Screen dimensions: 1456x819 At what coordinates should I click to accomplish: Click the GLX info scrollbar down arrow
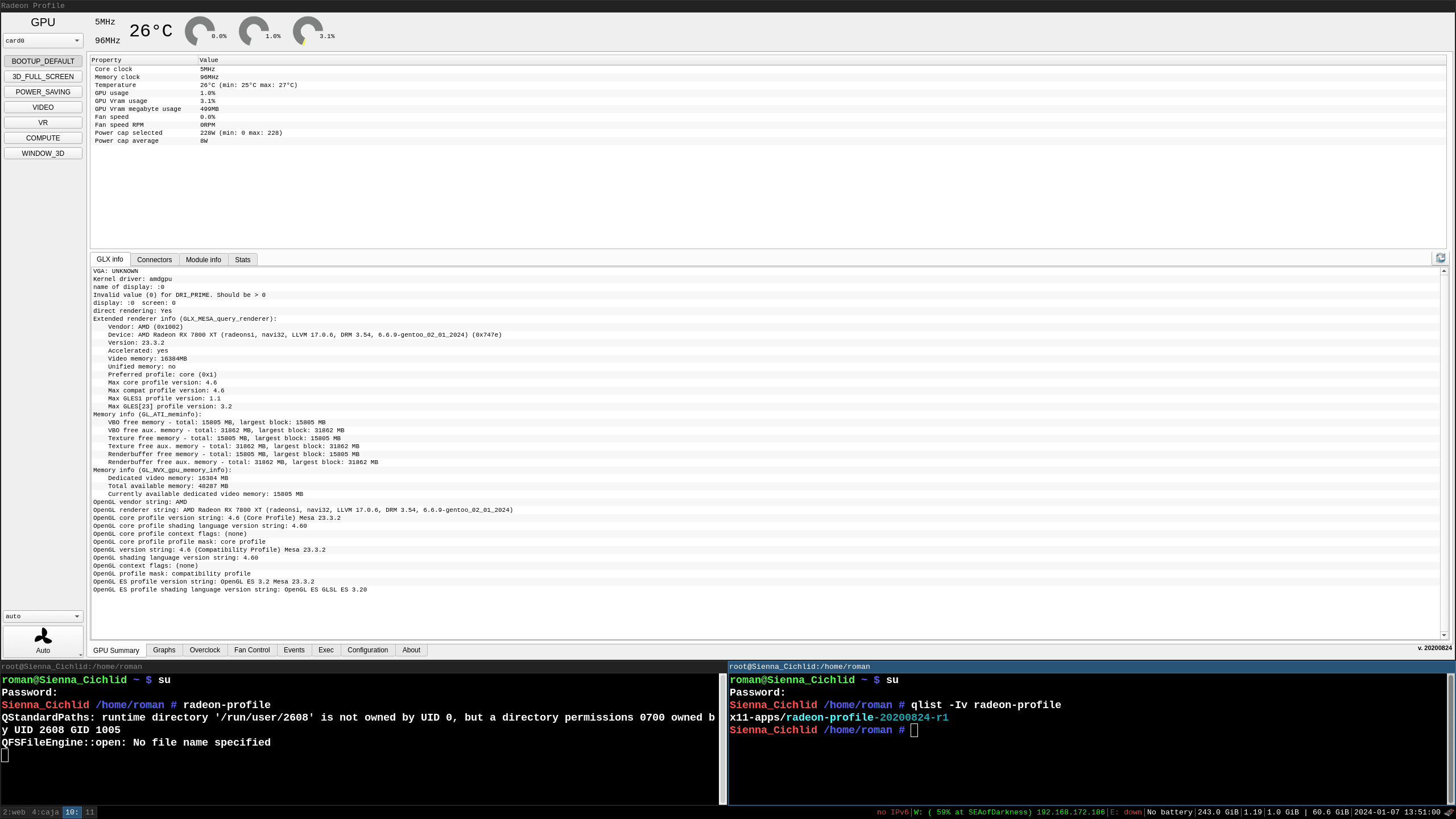(1443, 635)
